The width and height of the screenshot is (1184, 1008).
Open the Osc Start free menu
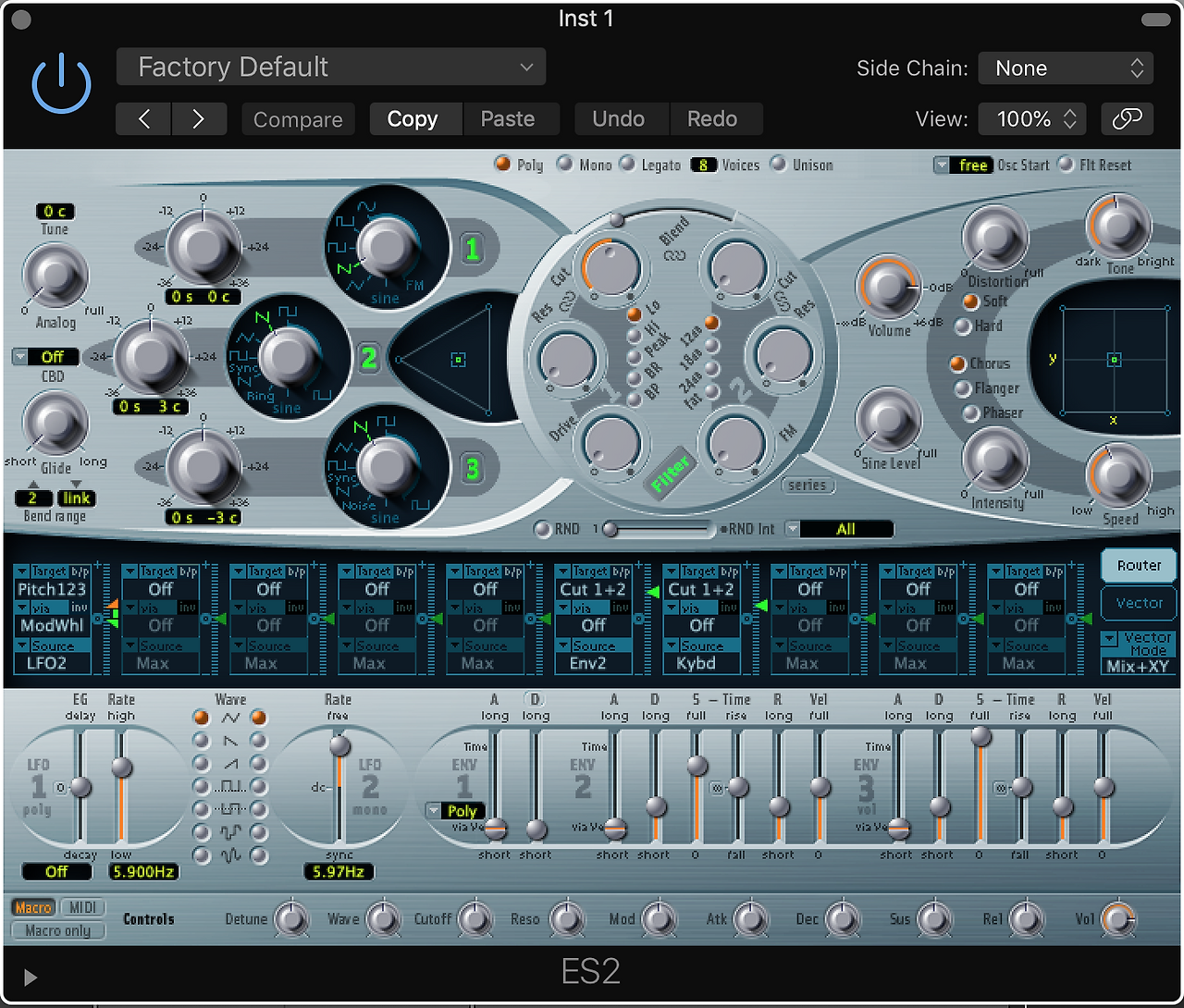point(963,165)
